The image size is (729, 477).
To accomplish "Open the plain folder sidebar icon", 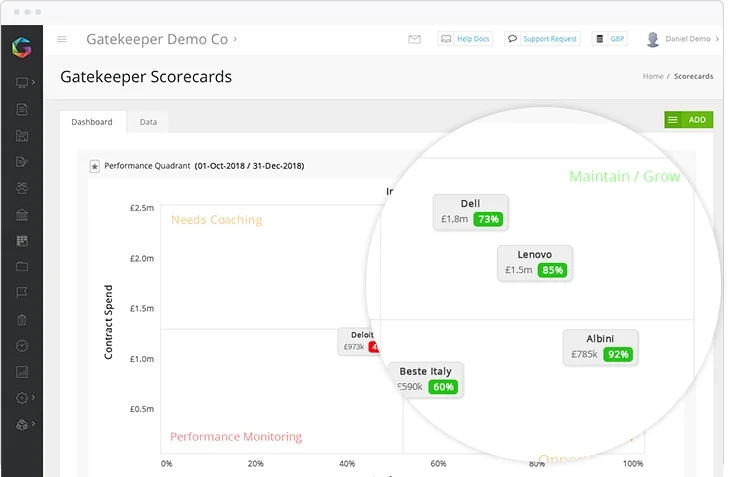I will click(x=22, y=266).
